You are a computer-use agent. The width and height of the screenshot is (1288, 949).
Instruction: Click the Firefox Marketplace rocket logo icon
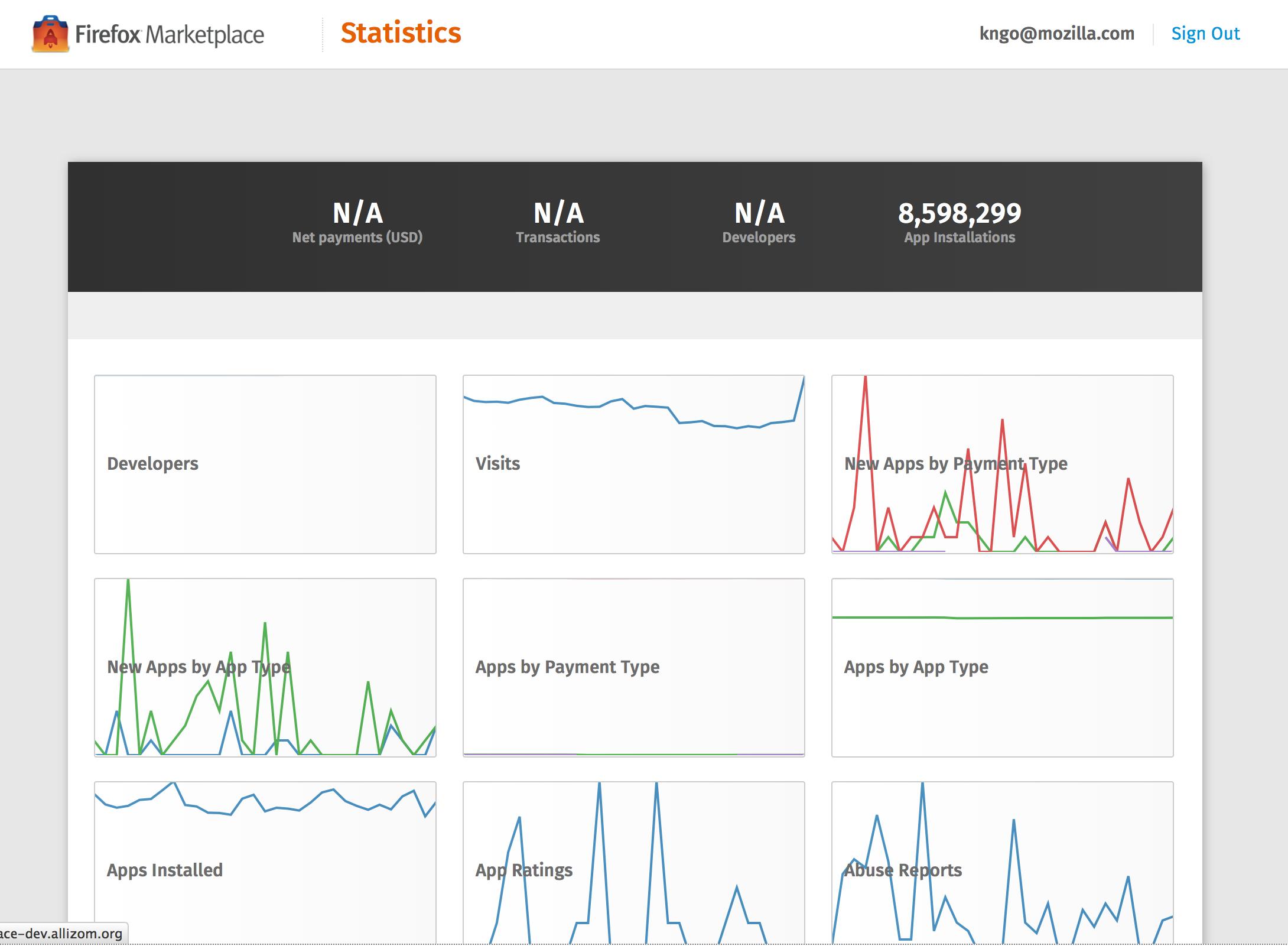(50, 34)
